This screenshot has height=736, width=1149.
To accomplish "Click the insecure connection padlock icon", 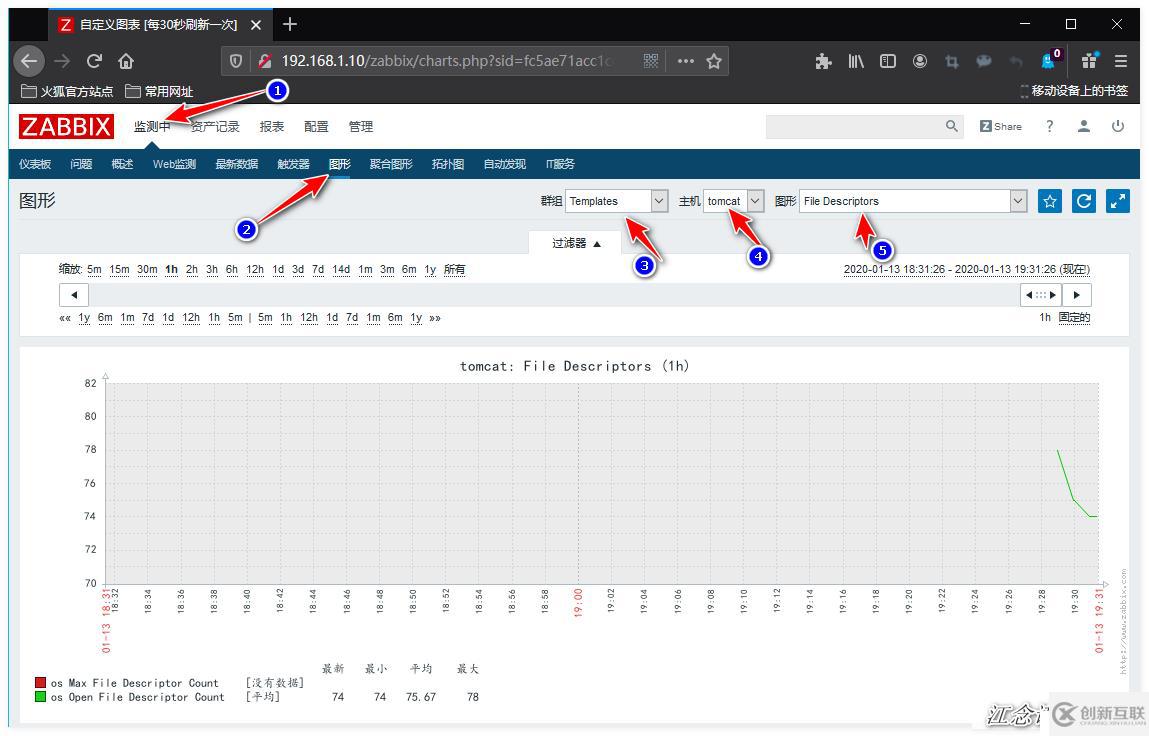I will [265, 61].
